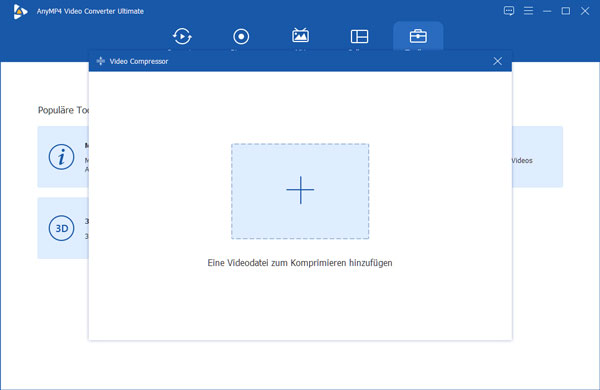Click the AnyMP4 app logo
The height and width of the screenshot is (390, 600).
pyautogui.click(x=20, y=11)
